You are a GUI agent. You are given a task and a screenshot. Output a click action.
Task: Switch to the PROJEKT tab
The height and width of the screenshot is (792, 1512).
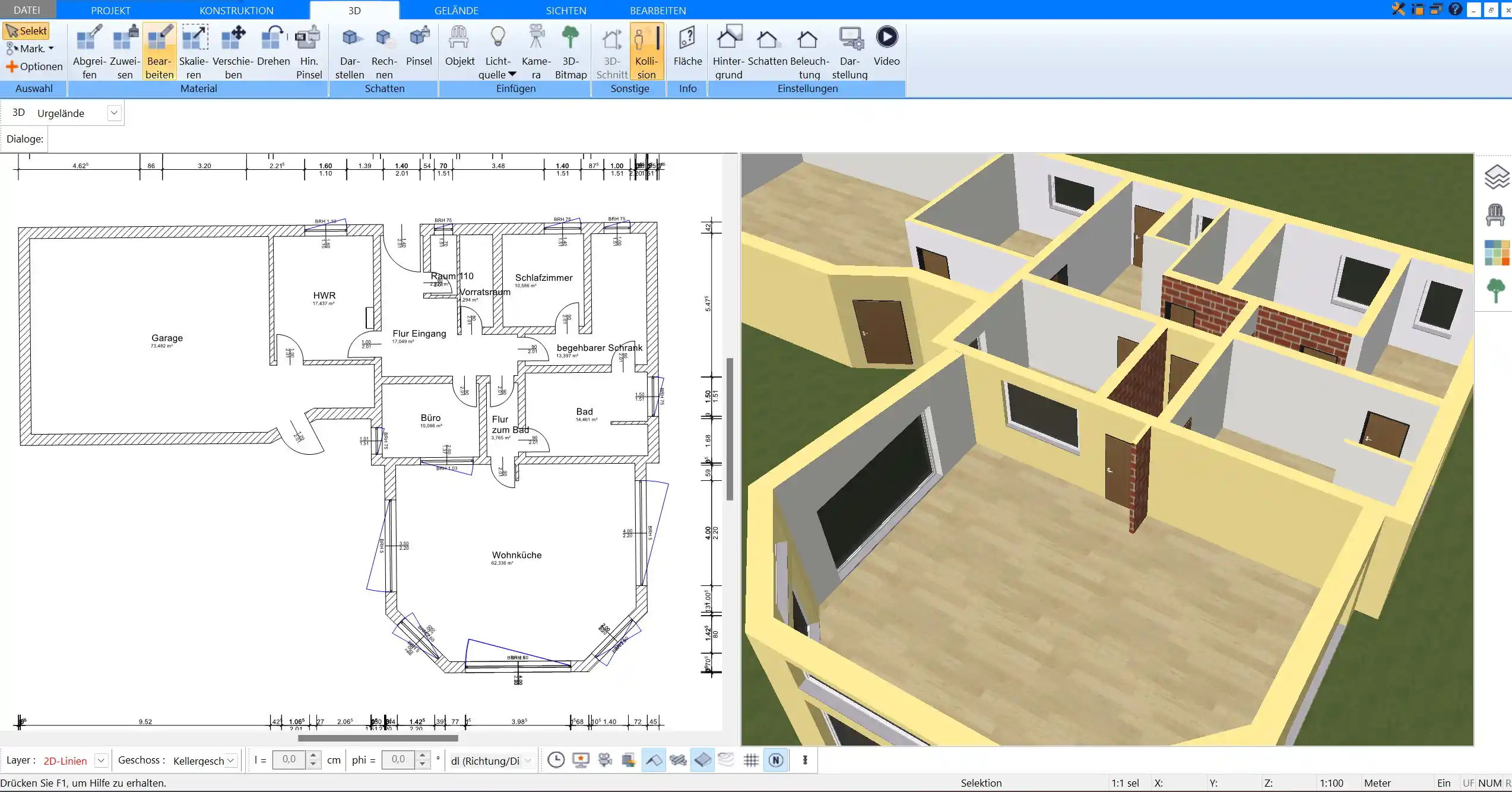point(110,10)
